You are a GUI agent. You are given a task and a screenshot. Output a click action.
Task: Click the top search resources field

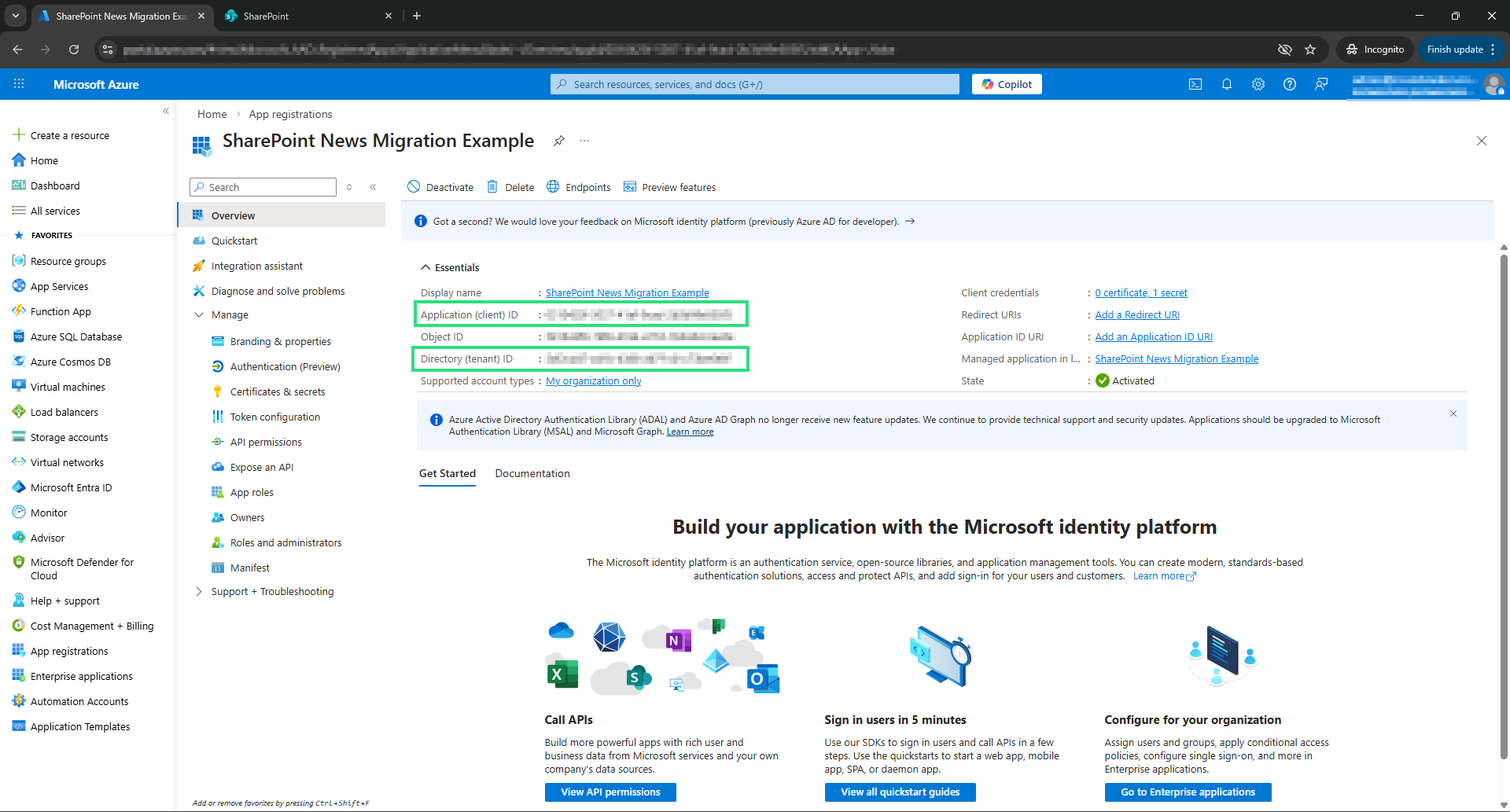click(x=755, y=84)
